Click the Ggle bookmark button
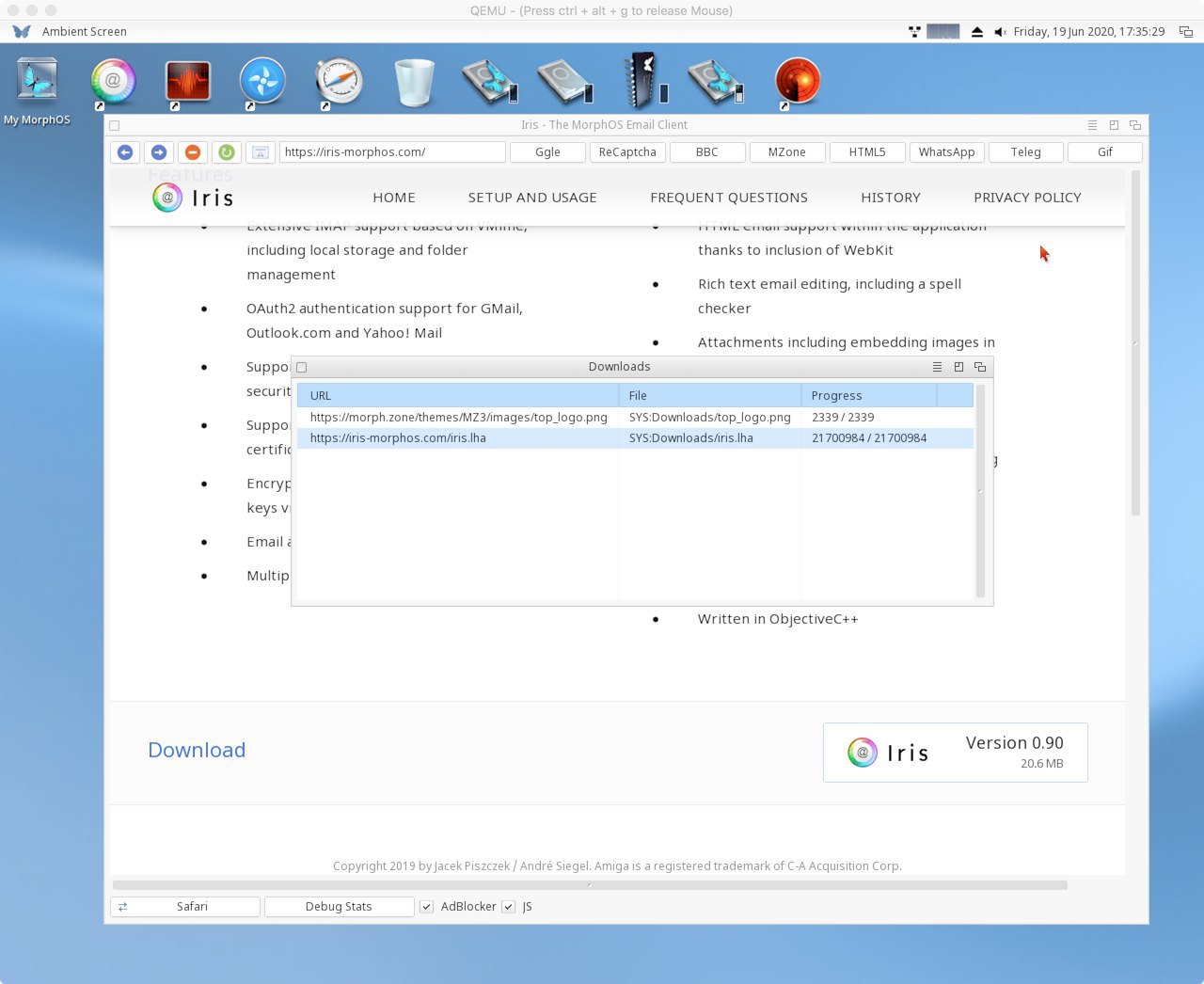 pos(547,152)
